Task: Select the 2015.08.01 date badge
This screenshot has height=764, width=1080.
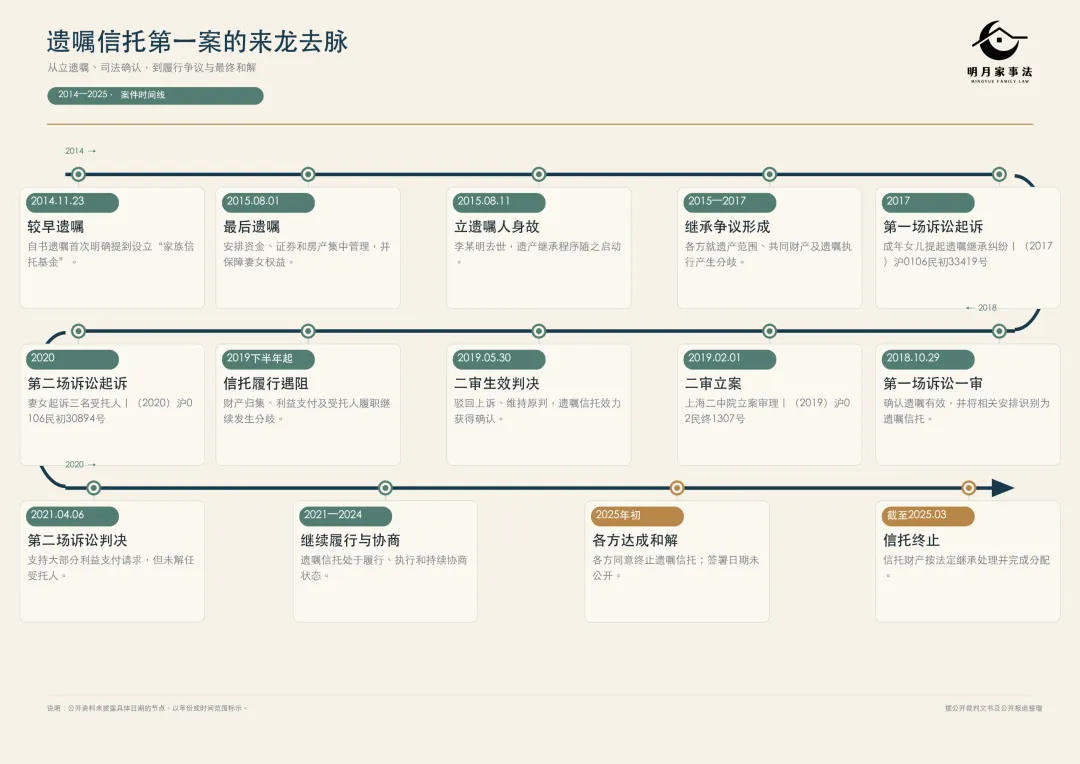Action: coord(269,202)
